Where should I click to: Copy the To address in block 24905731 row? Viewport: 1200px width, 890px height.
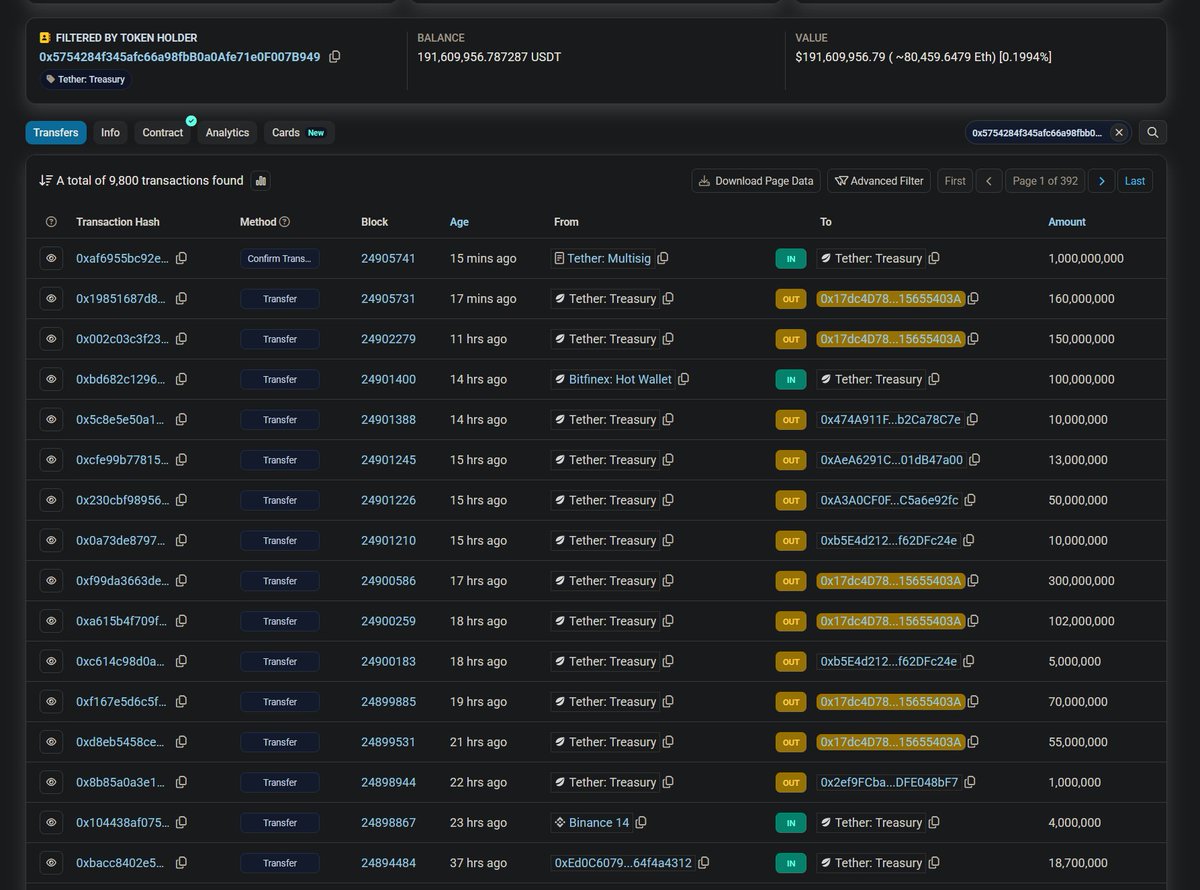[973, 298]
